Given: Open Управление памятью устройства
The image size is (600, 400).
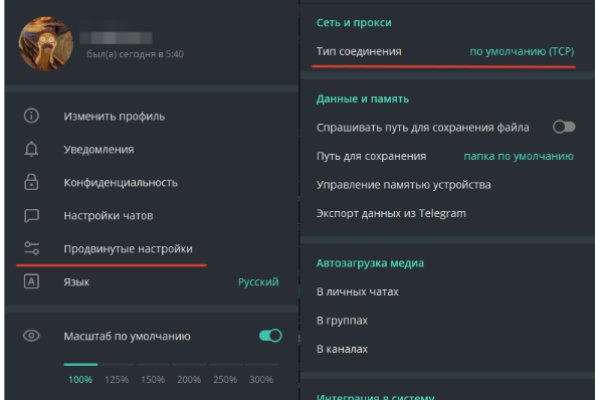Looking at the screenshot, I should click(403, 184).
